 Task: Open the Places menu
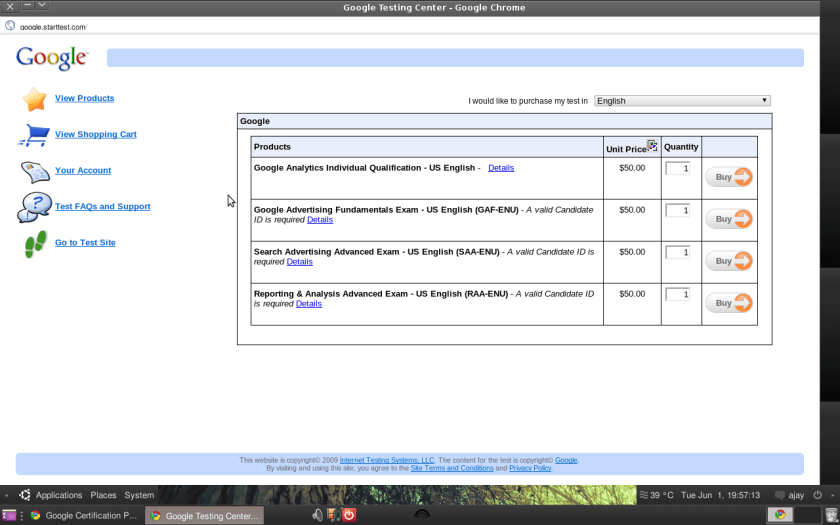click(x=103, y=495)
